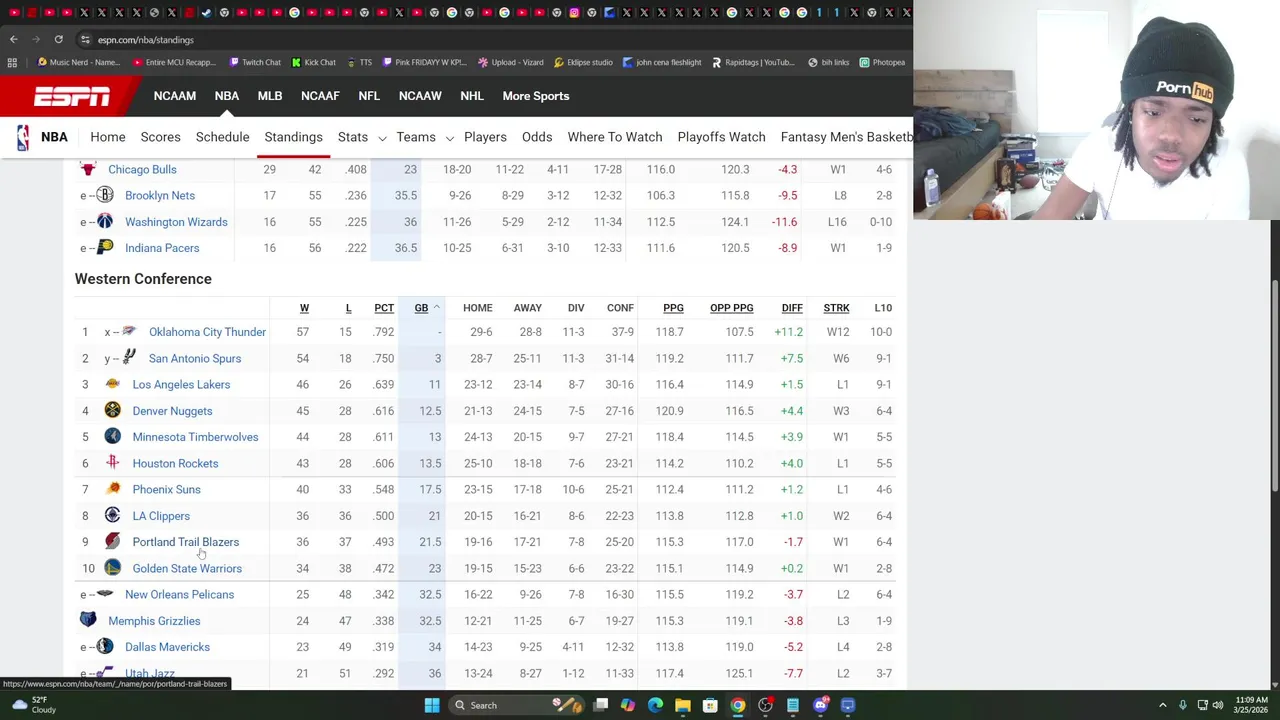Go back with the browser back arrow
Image resolution: width=1280 pixels, height=720 pixels.
[x=13, y=39]
